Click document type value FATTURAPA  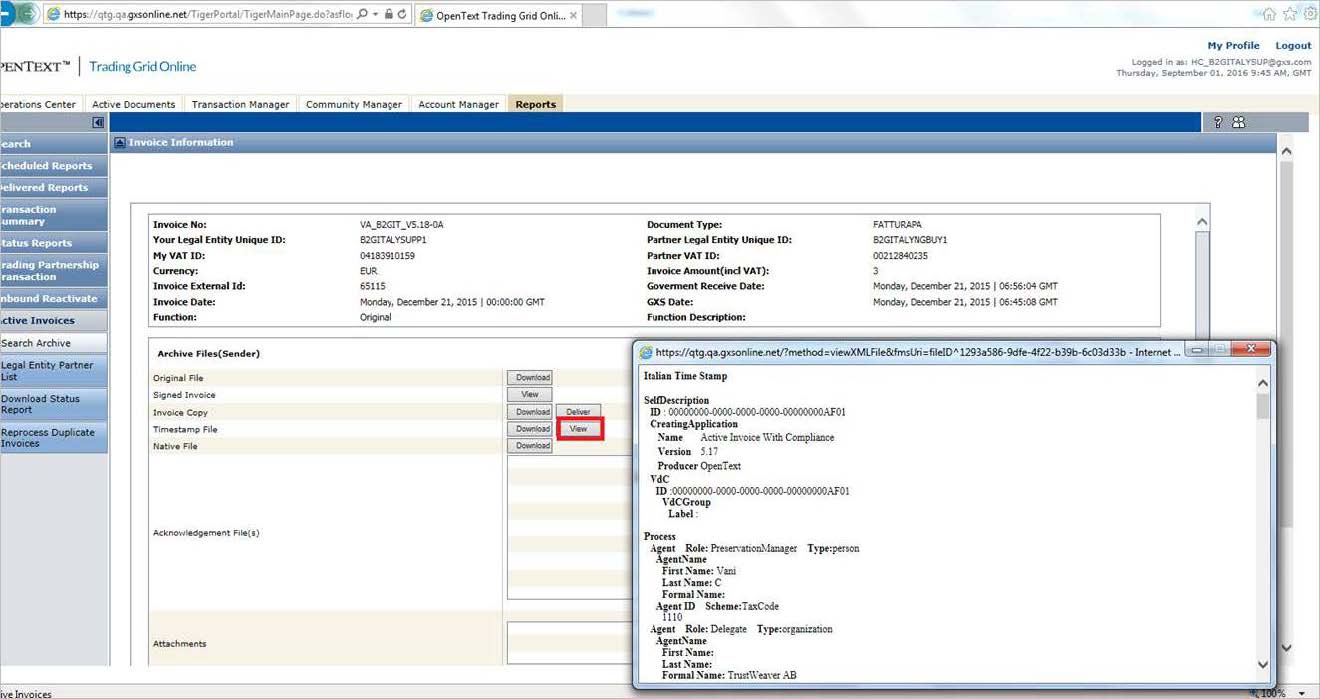point(900,225)
